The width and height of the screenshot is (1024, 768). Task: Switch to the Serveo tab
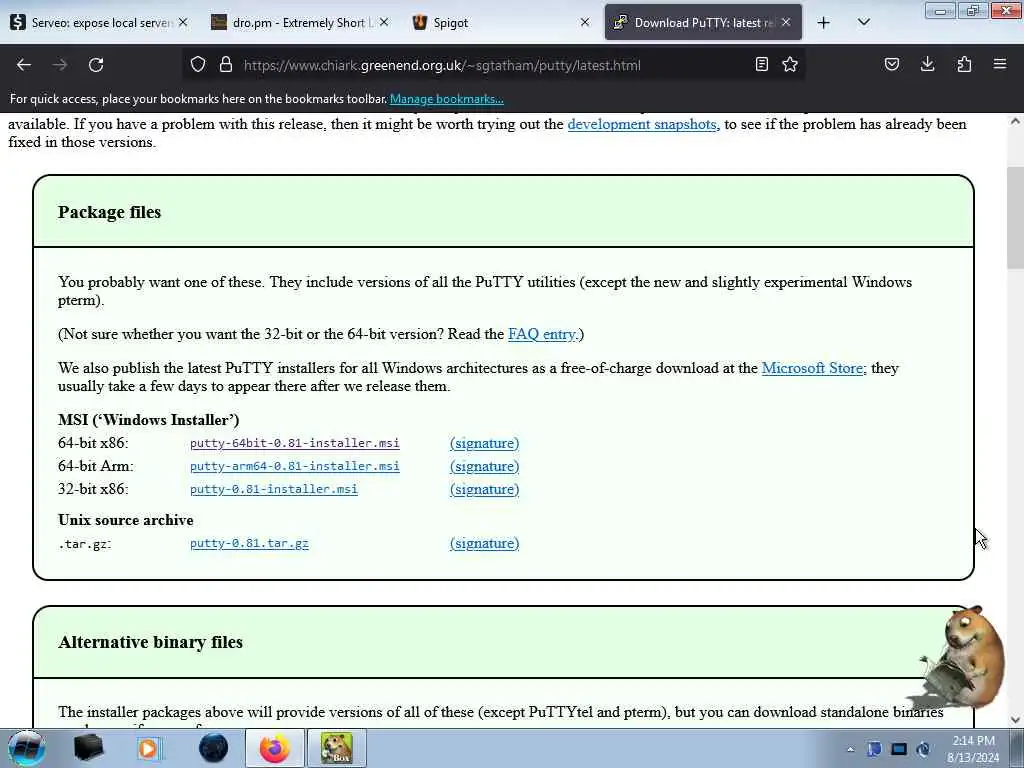(100, 23)
